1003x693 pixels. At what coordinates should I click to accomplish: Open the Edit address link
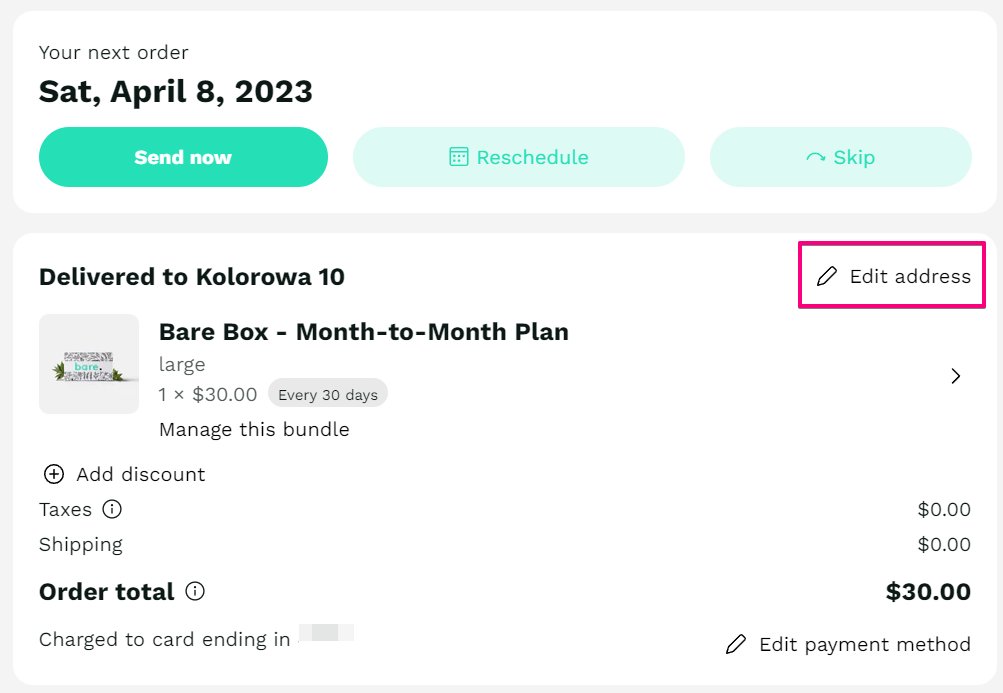pyautogui.click(x=894, y=276)
